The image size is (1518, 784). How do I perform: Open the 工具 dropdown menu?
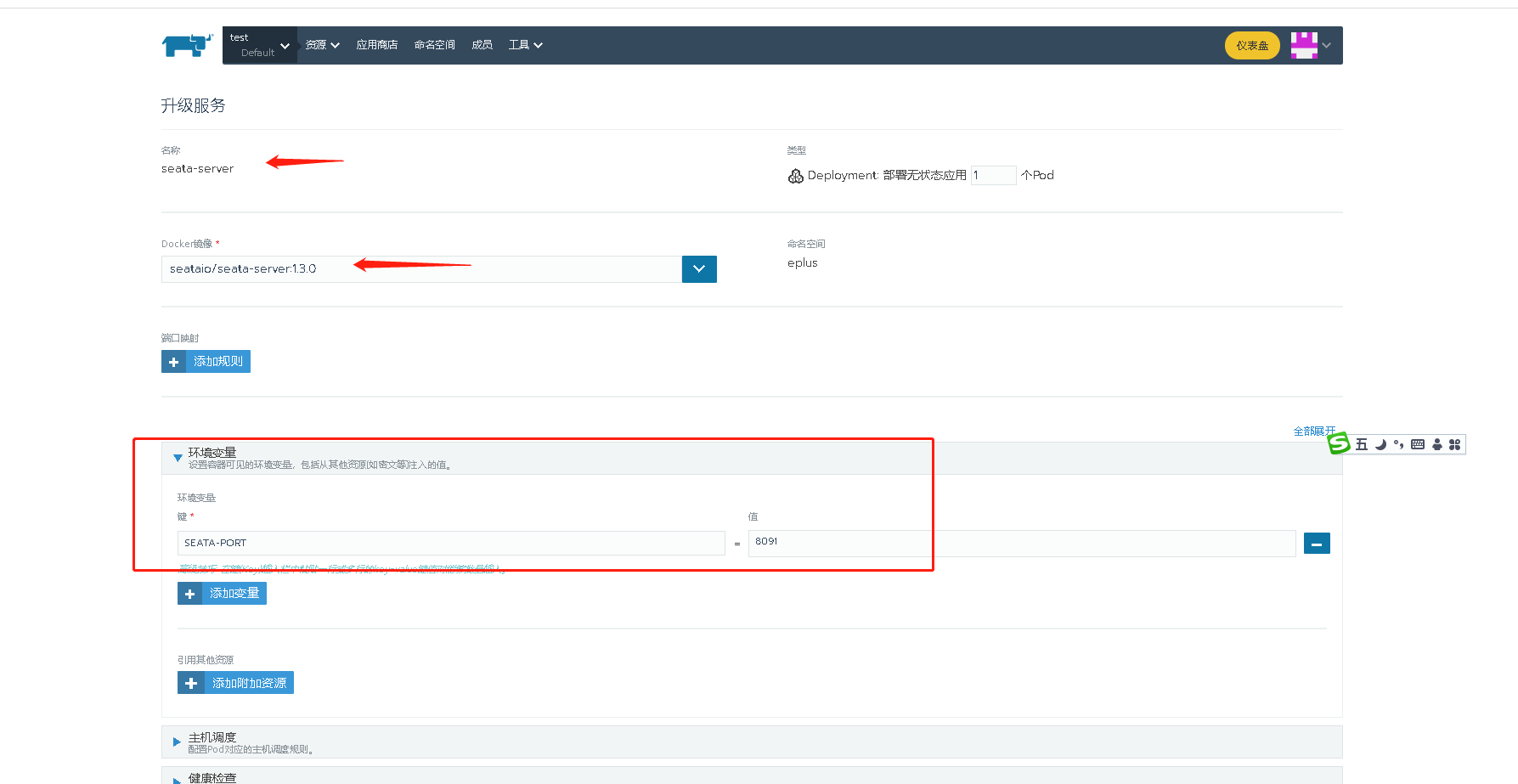[526, 45]
